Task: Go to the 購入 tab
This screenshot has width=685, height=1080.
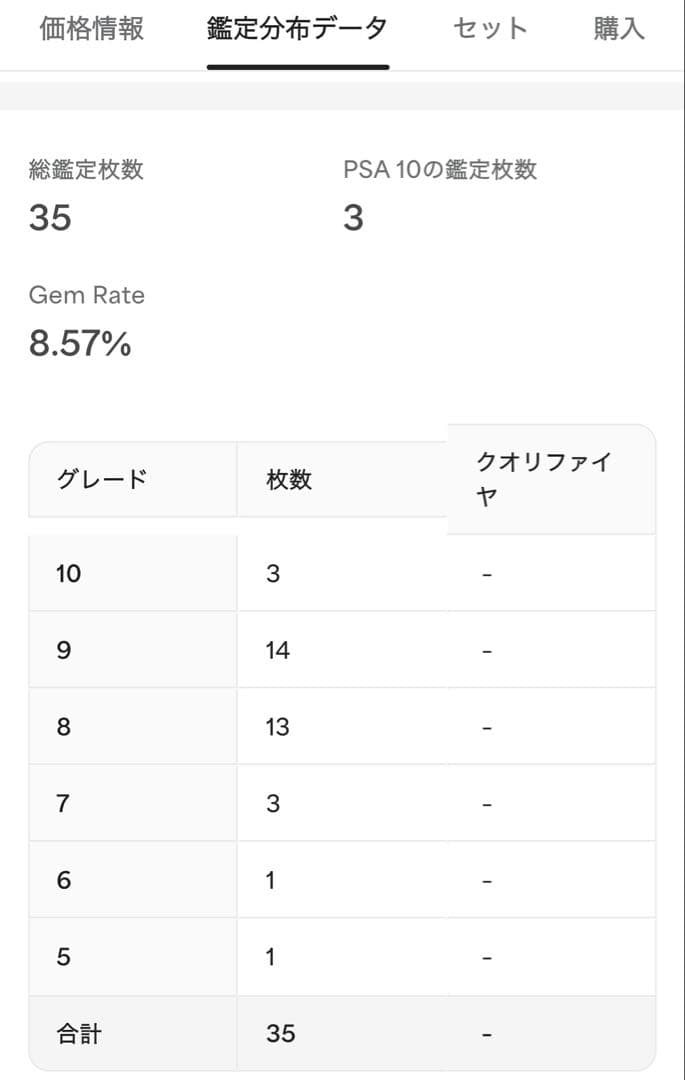Action: [619, 29]
